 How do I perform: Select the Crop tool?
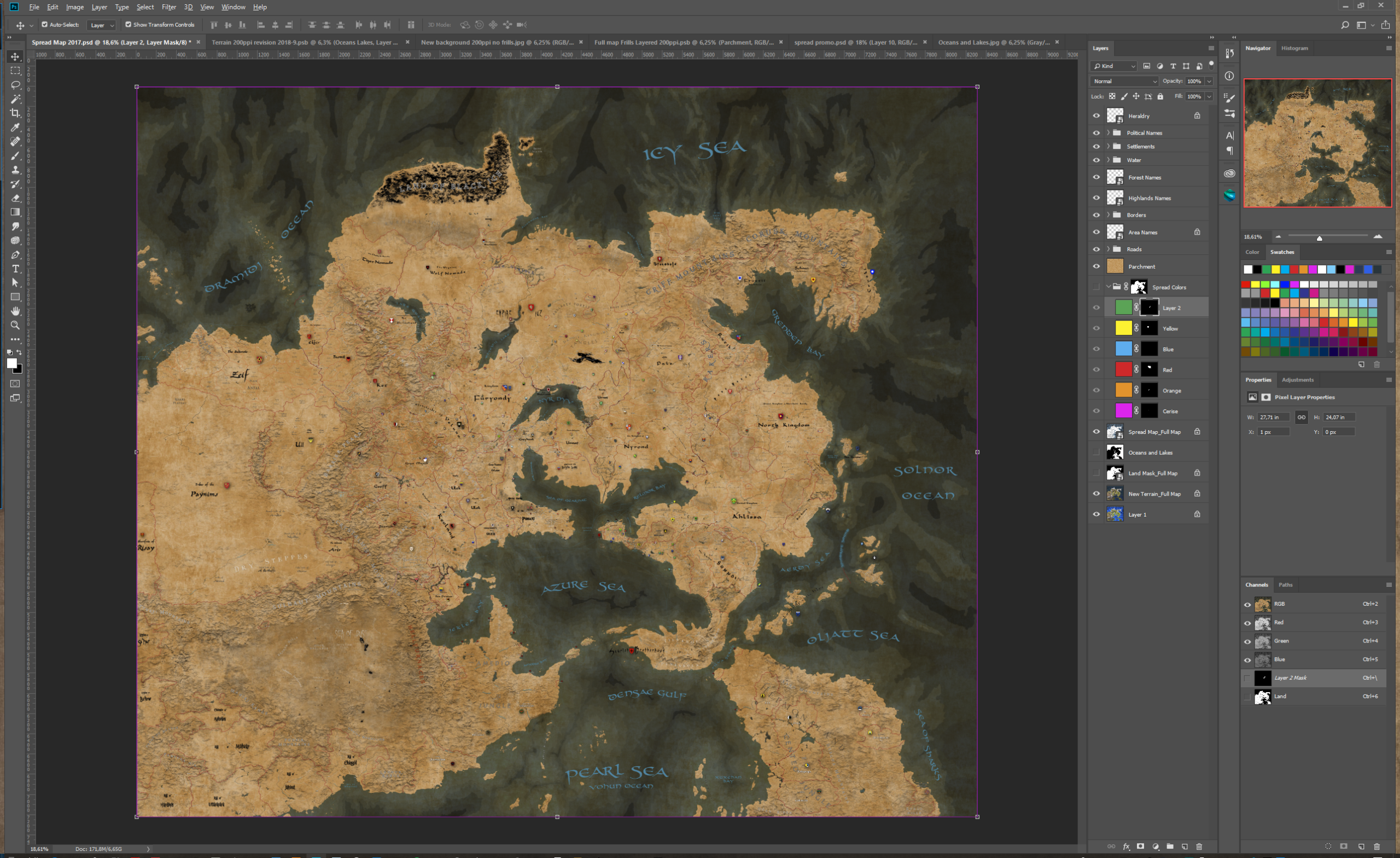(15, 113)
